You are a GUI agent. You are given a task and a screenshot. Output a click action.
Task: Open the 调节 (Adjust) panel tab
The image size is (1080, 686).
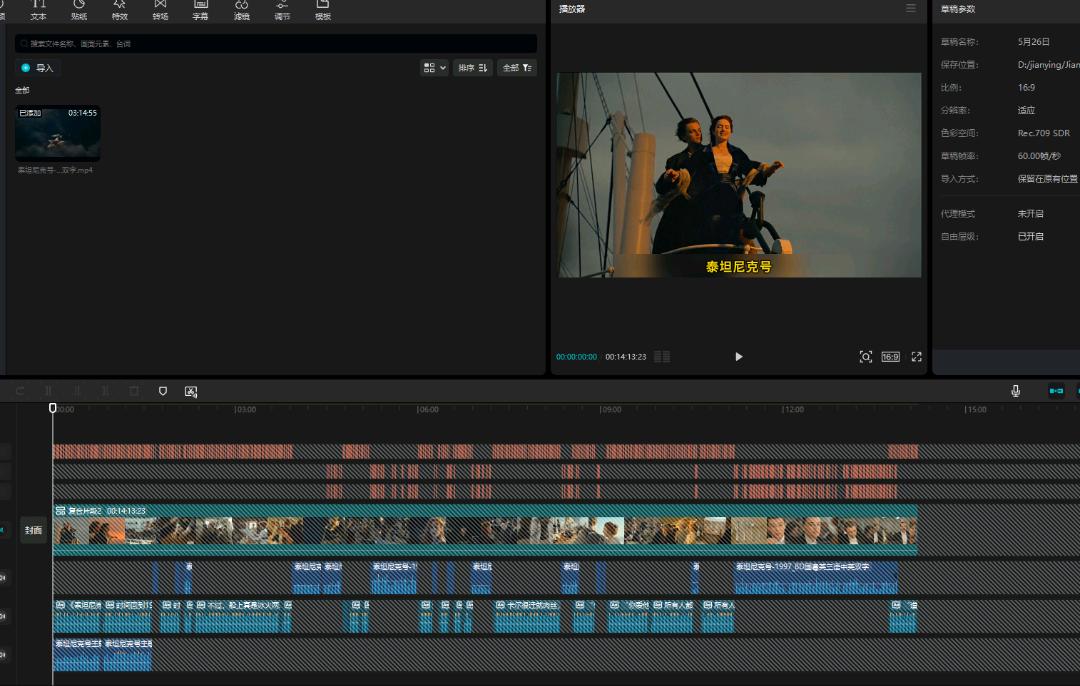[x=282, y=10]
